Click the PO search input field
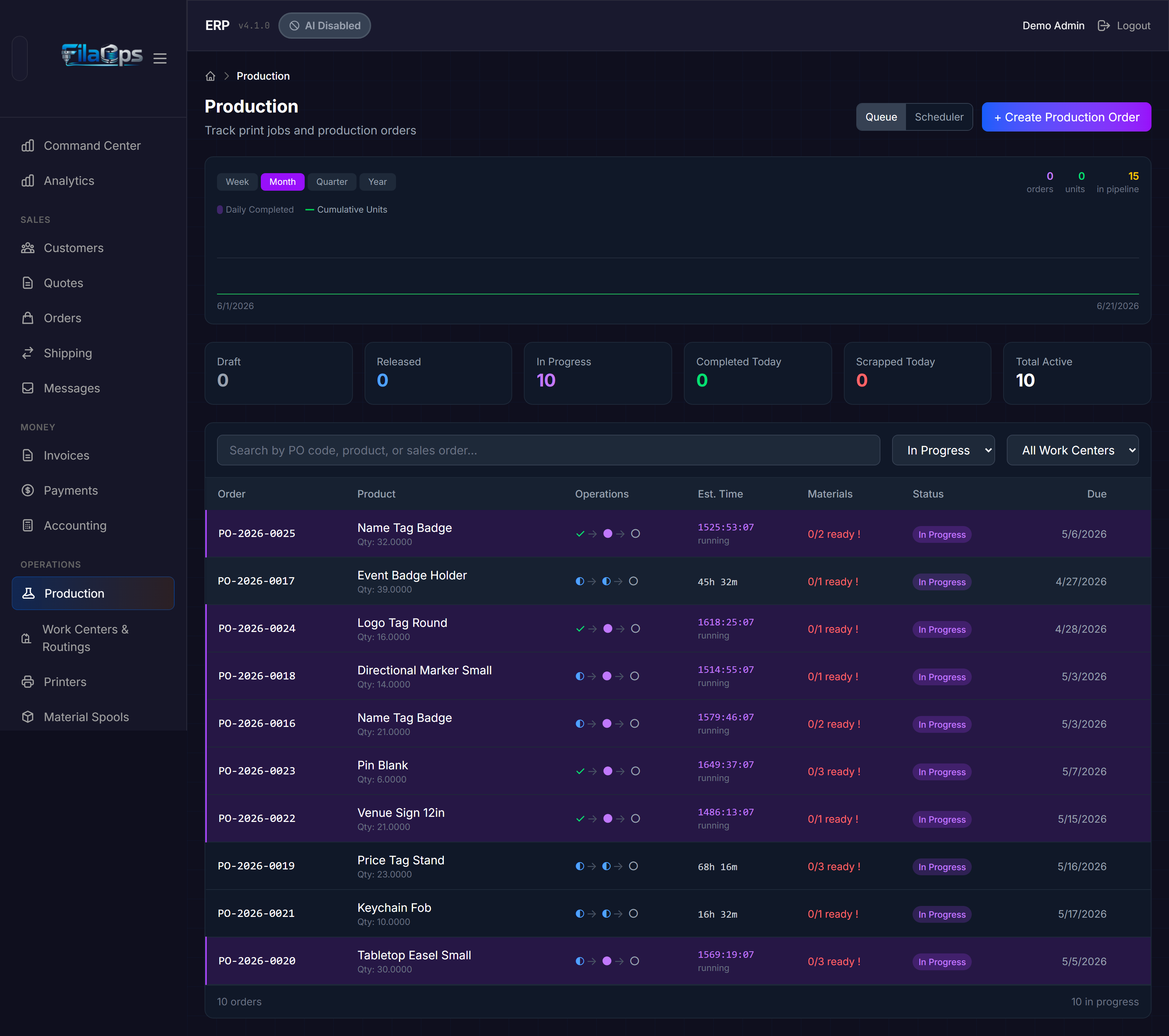Screen dimensions: 1169x1036 pyautogui.click(x=548, y=450)
